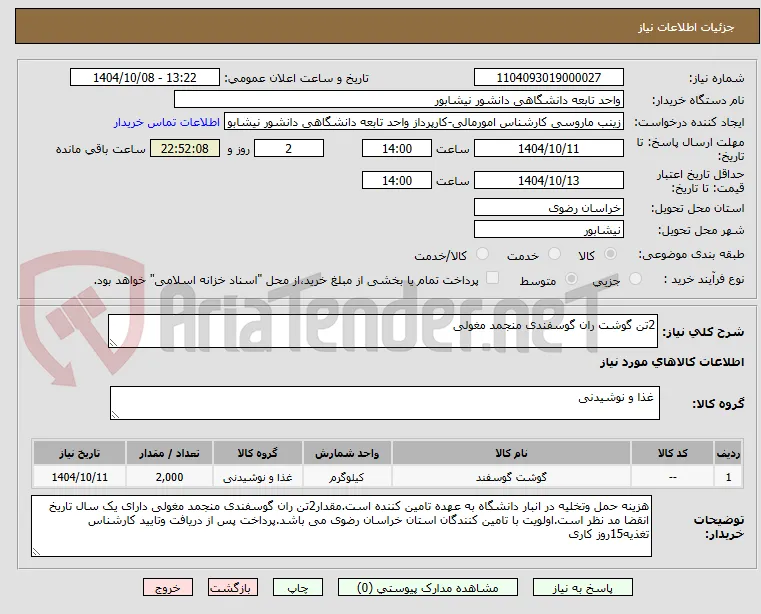The width and height of the screenshot is (761, 614).
Task: Select the خدمت radio button
Action: pos(554,253)
